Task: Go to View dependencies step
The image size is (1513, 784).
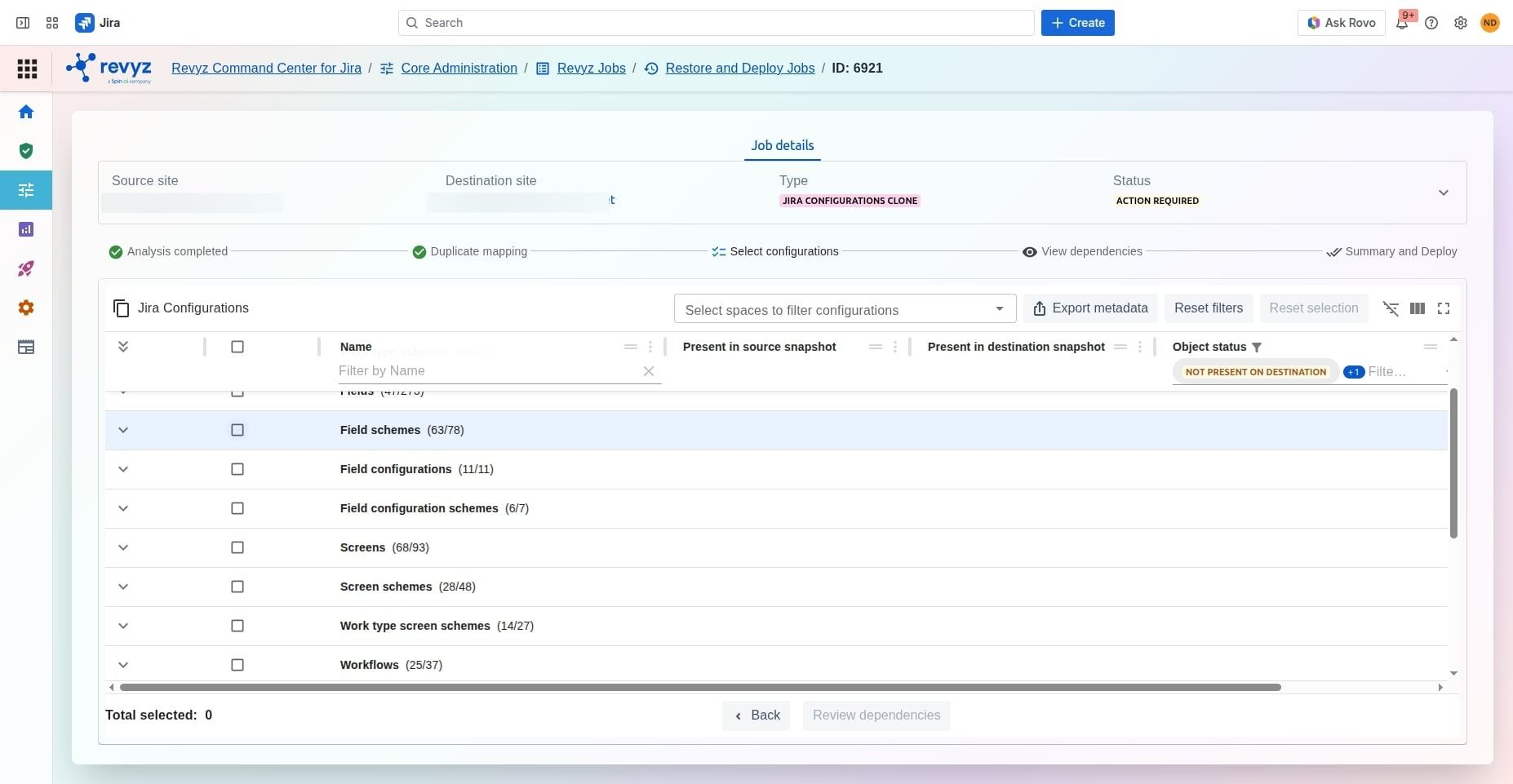Action: [x=1082, y=251]
